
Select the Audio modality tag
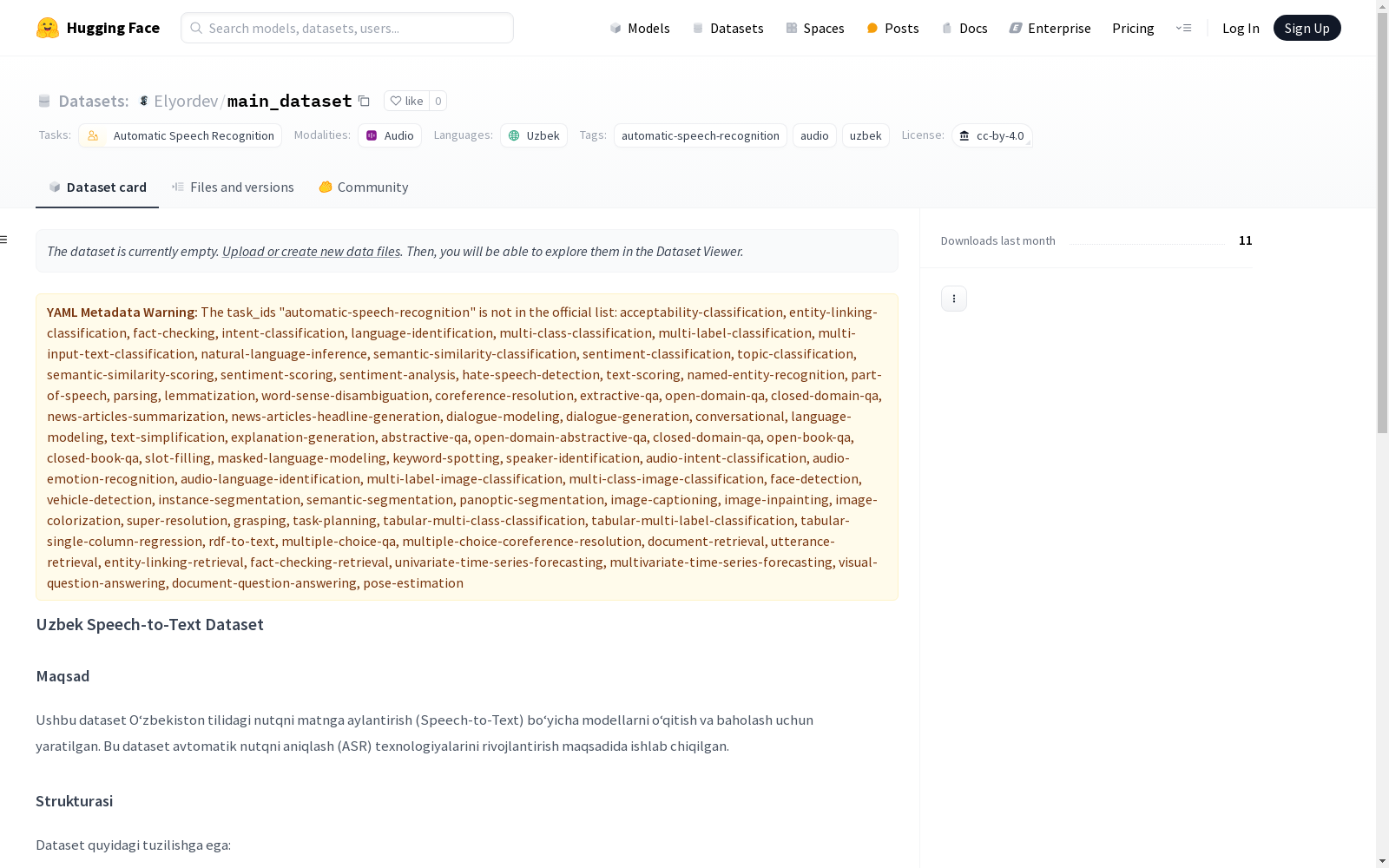tap(390, 135)
